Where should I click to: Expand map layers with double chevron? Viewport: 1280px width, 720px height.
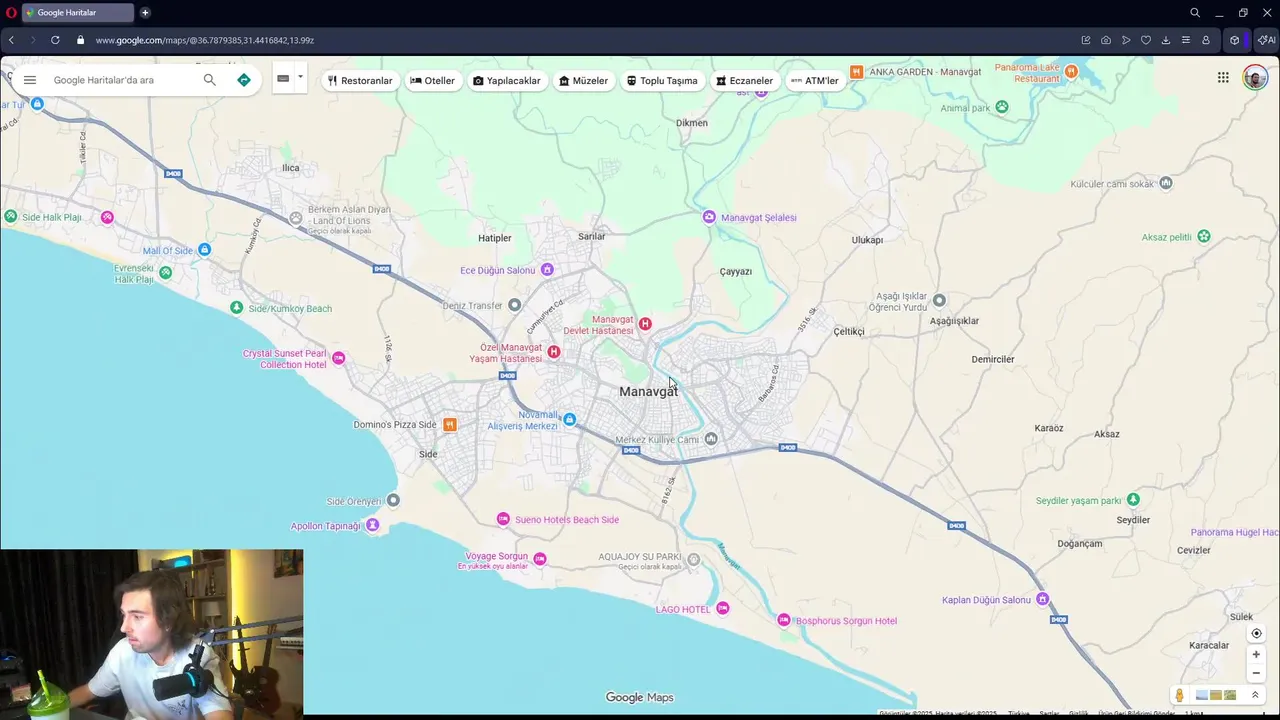tap(1255, 695)
